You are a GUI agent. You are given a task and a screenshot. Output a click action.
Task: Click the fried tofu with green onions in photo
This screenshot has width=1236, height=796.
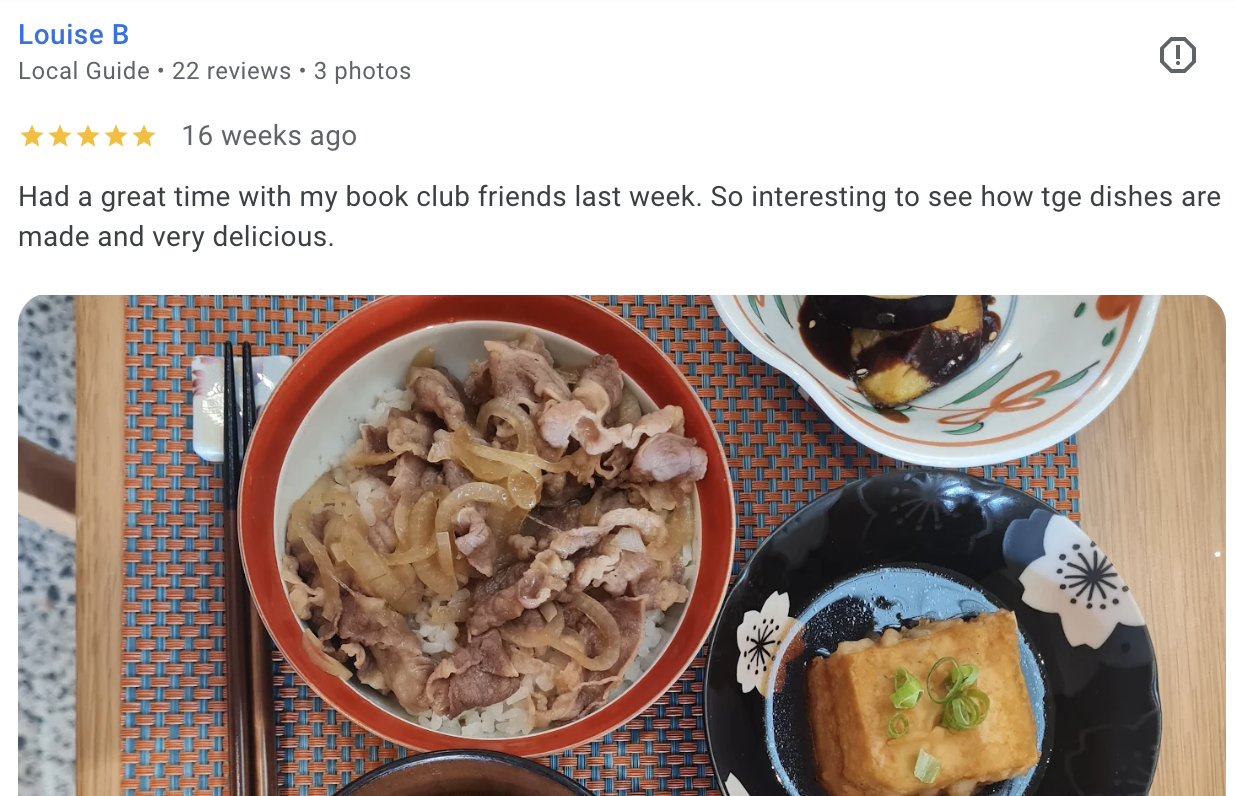click(922, 701)
